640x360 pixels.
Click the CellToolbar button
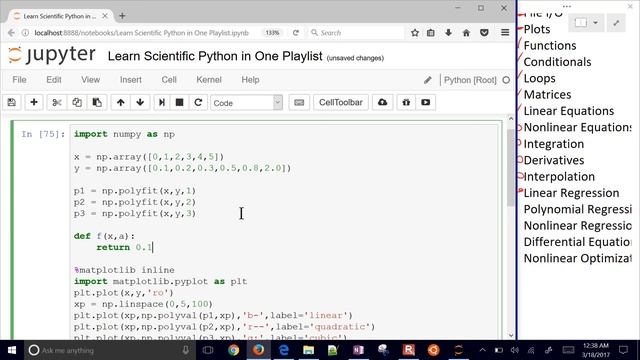point(341,102)
